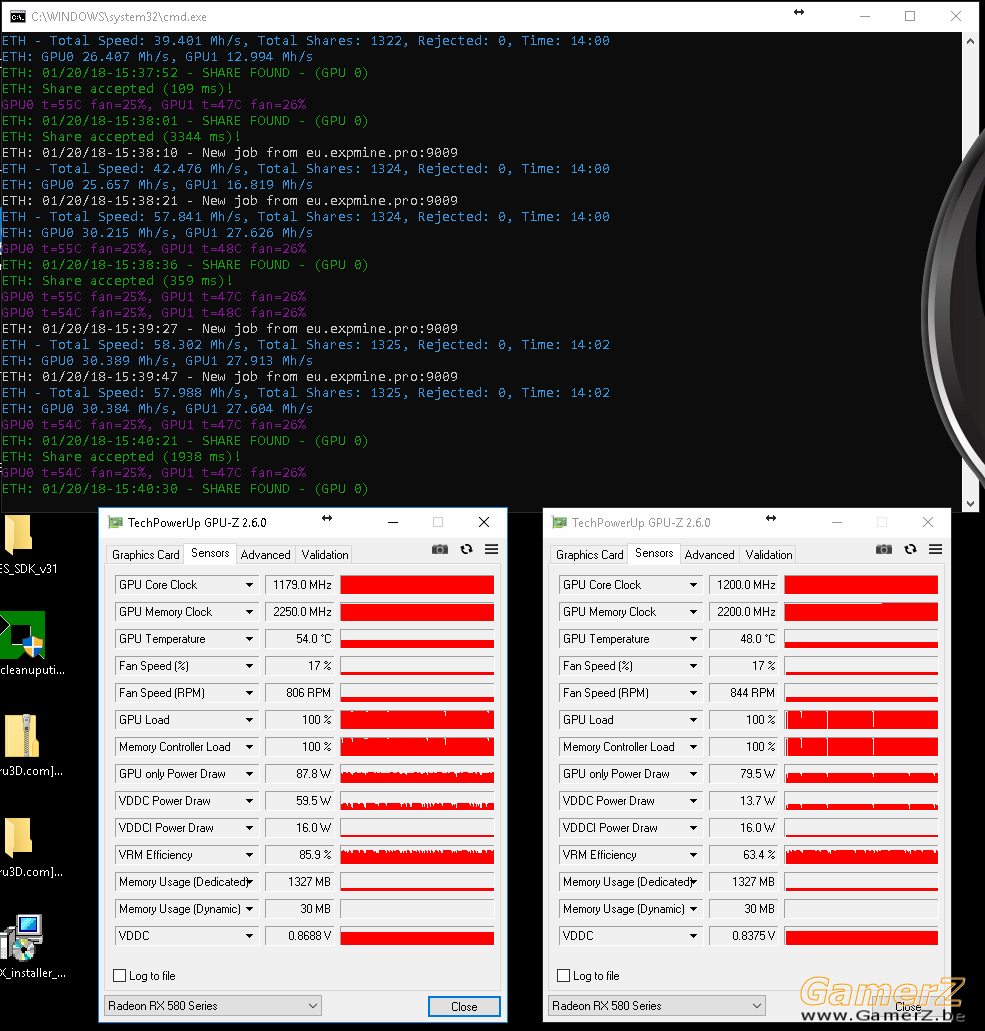Click GPU Load graph in right GPU-Z
Viewport: 985px width, 1031px height.
coord(861,719)
